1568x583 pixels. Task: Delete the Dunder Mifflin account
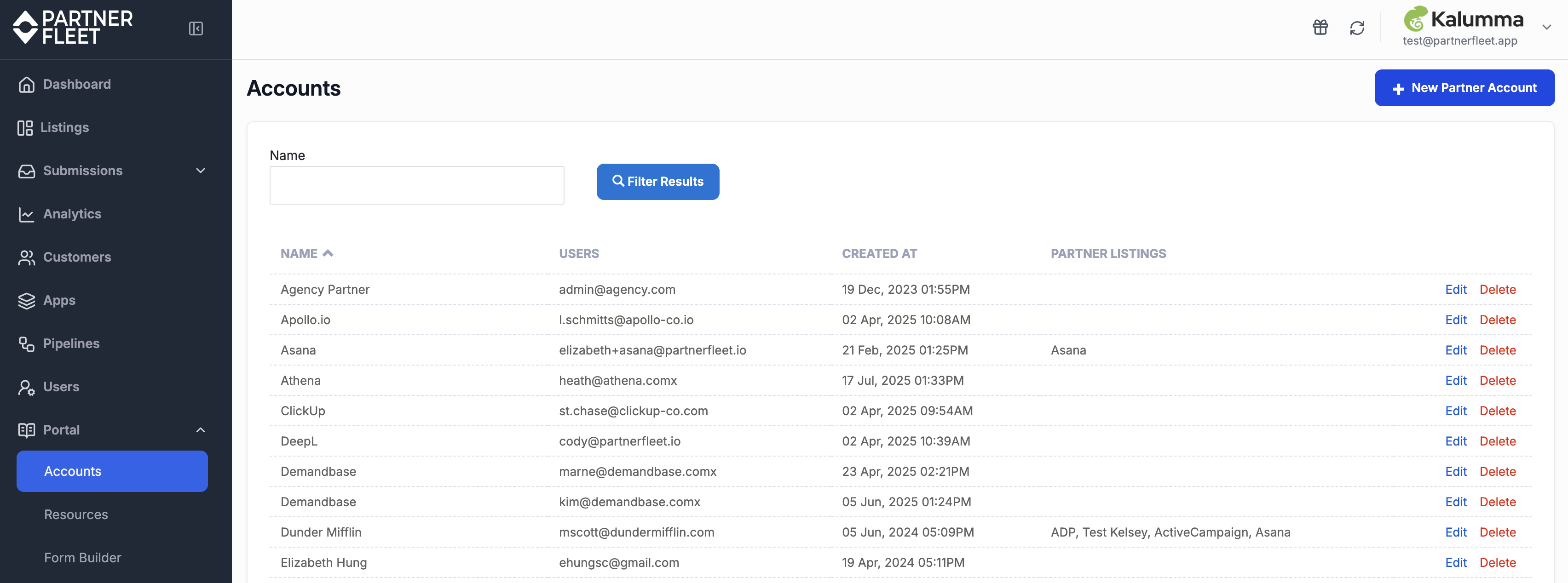pyautogui.click(x=1498, y=532)
